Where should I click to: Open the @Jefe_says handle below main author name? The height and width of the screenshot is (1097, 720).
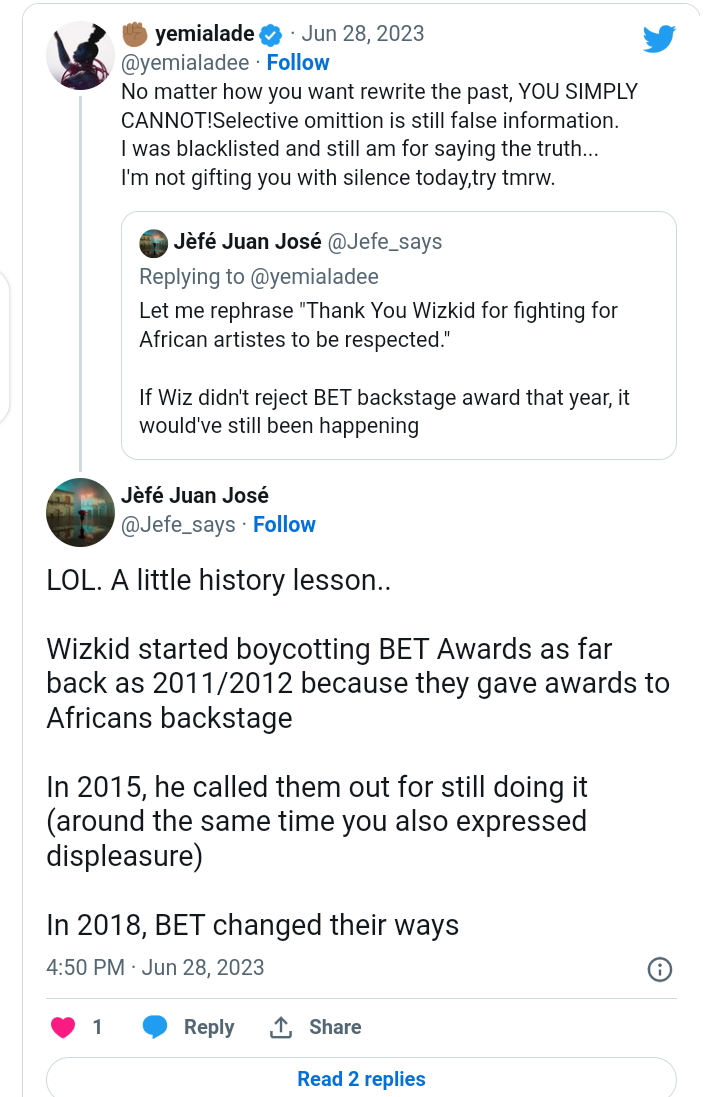[178, 525]
